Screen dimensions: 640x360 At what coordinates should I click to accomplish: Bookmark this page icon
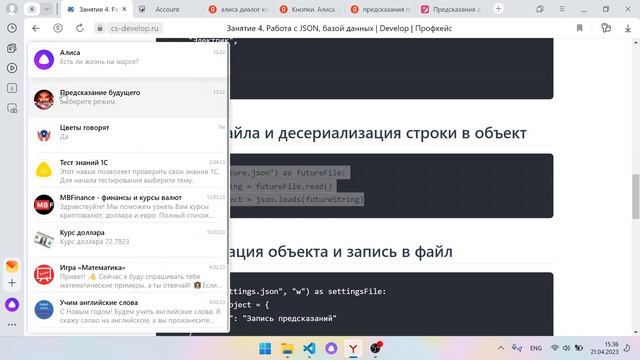[x=580, y=28]
